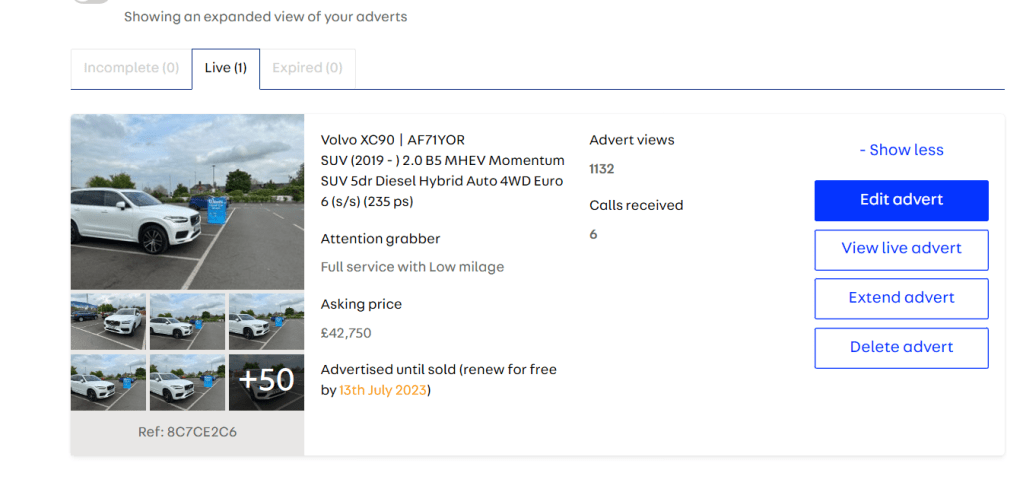The width and height of the screenshot is (1023, 495).
Task: Click the asking price £42,750
Action: point(346,333)
